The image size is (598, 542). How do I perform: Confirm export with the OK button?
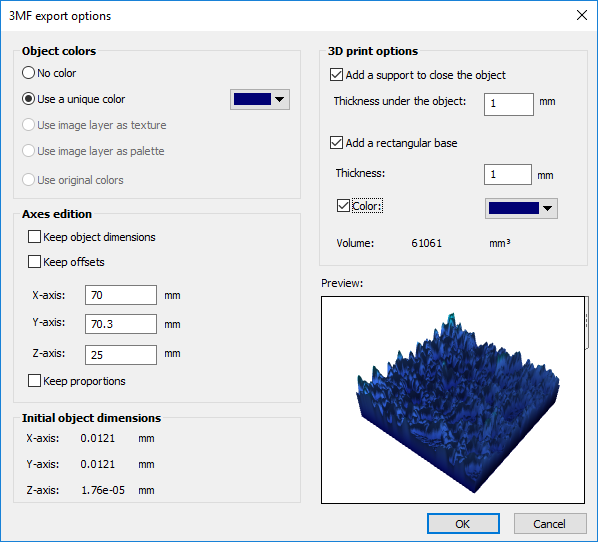tap(463, 524)
